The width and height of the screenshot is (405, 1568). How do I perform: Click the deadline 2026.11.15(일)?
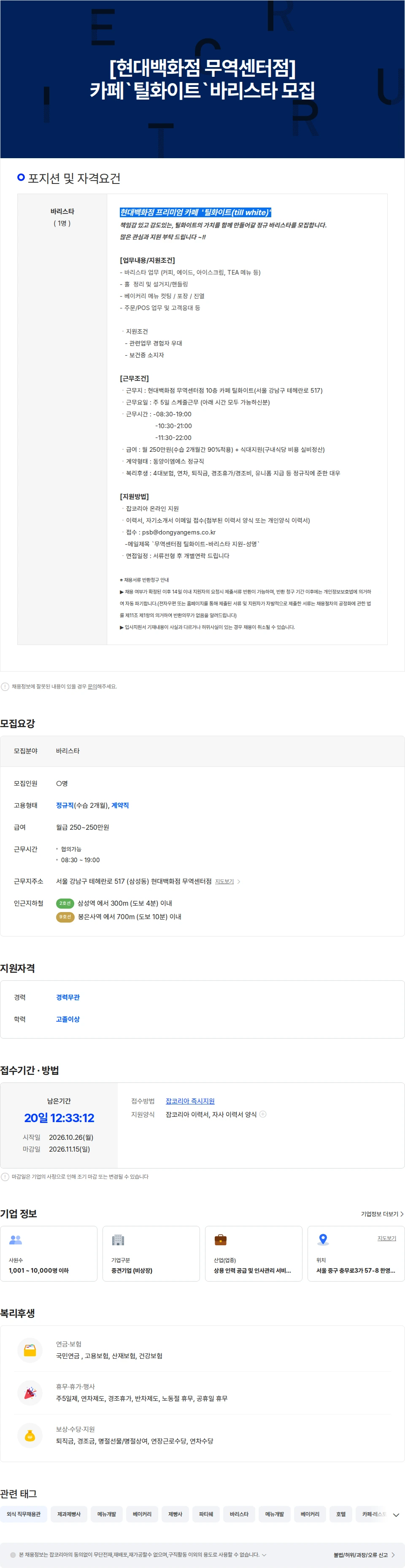tap(70, 1149)
